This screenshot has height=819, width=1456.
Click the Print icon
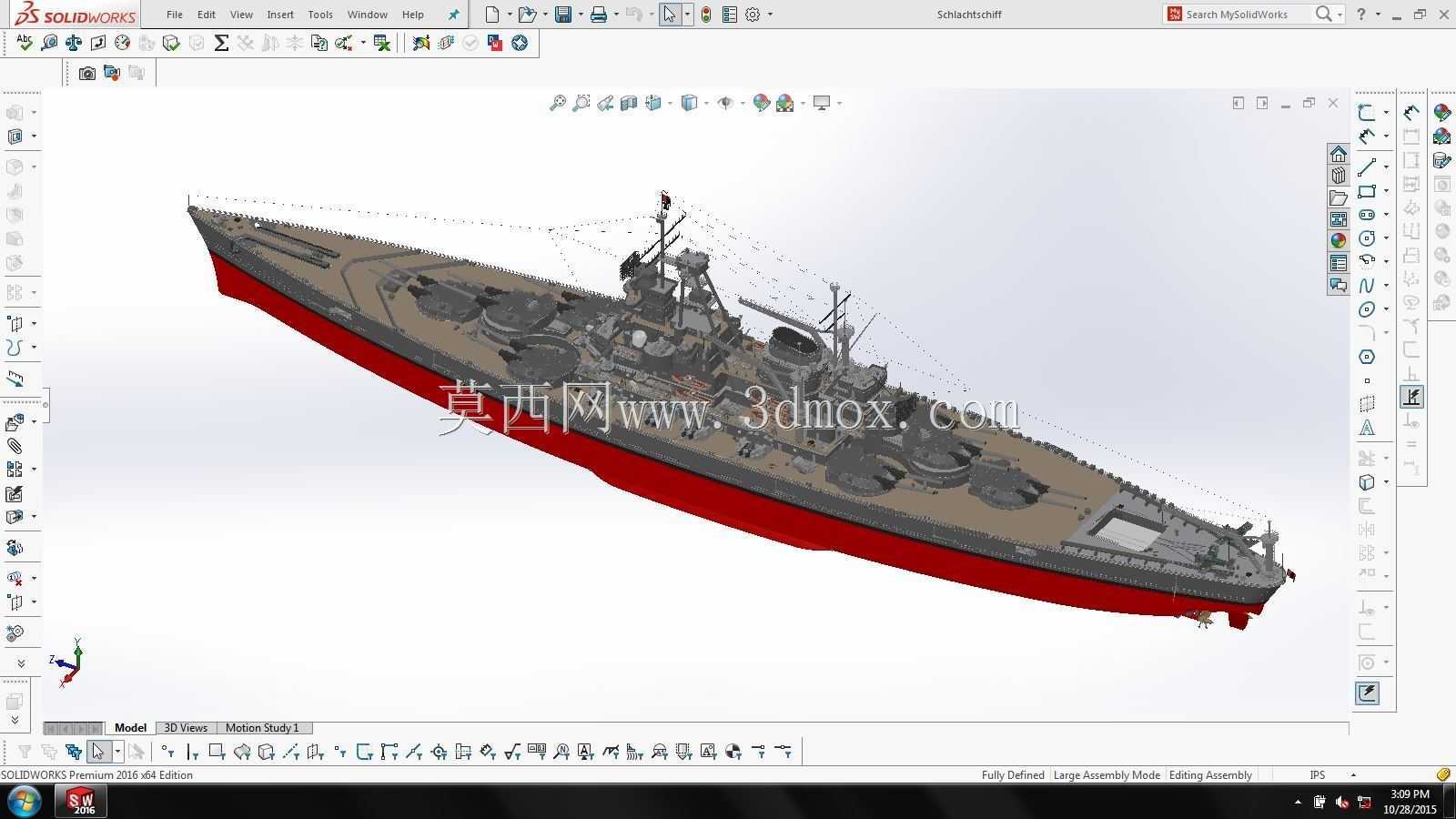coord(598,15)
